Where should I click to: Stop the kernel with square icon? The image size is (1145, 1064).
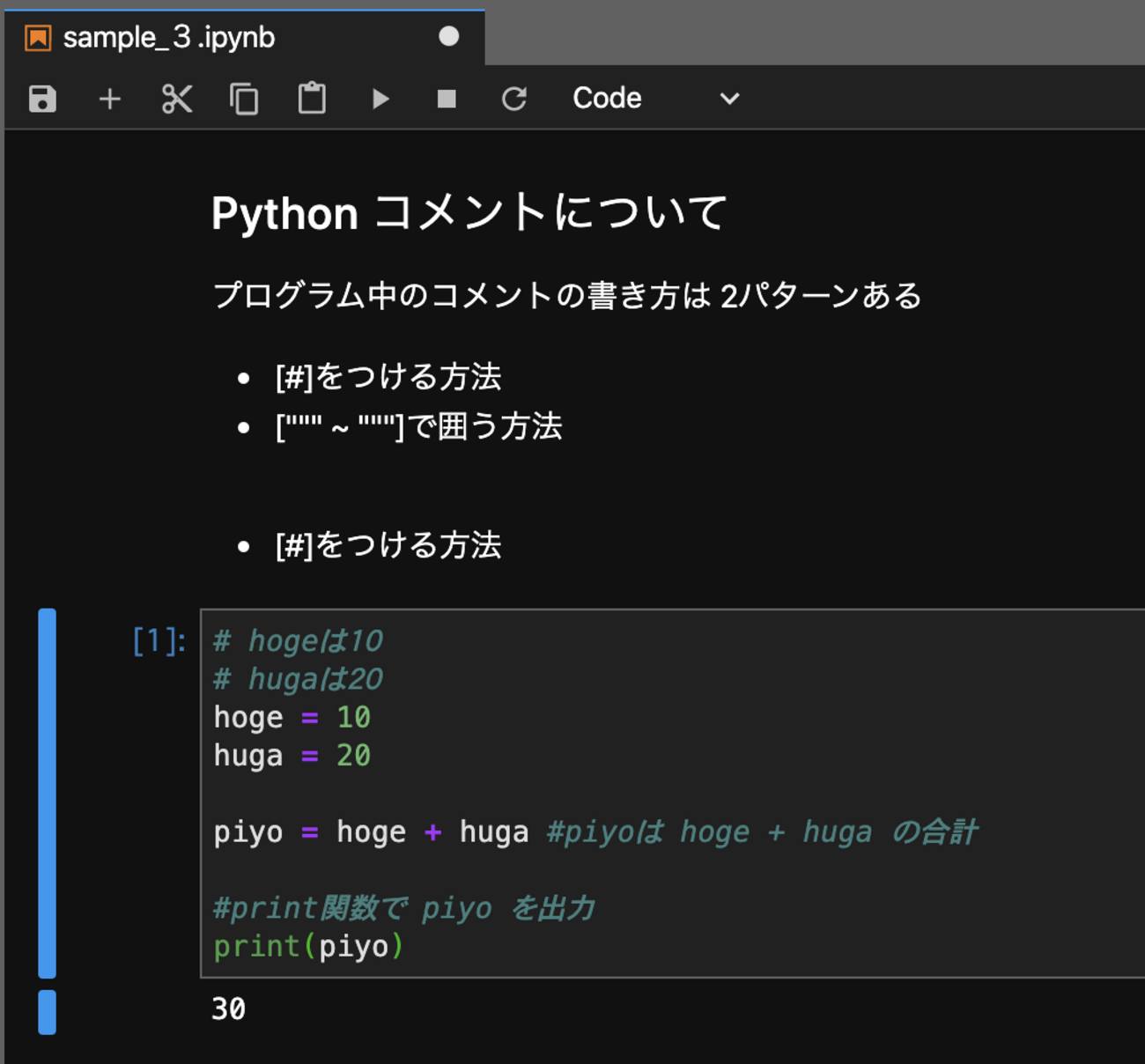[447, 99]
